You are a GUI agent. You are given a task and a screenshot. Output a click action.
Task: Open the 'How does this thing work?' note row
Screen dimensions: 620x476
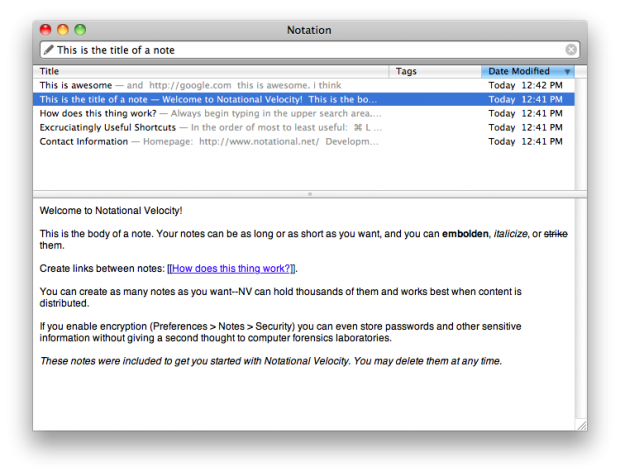click(x=304, y=113)
